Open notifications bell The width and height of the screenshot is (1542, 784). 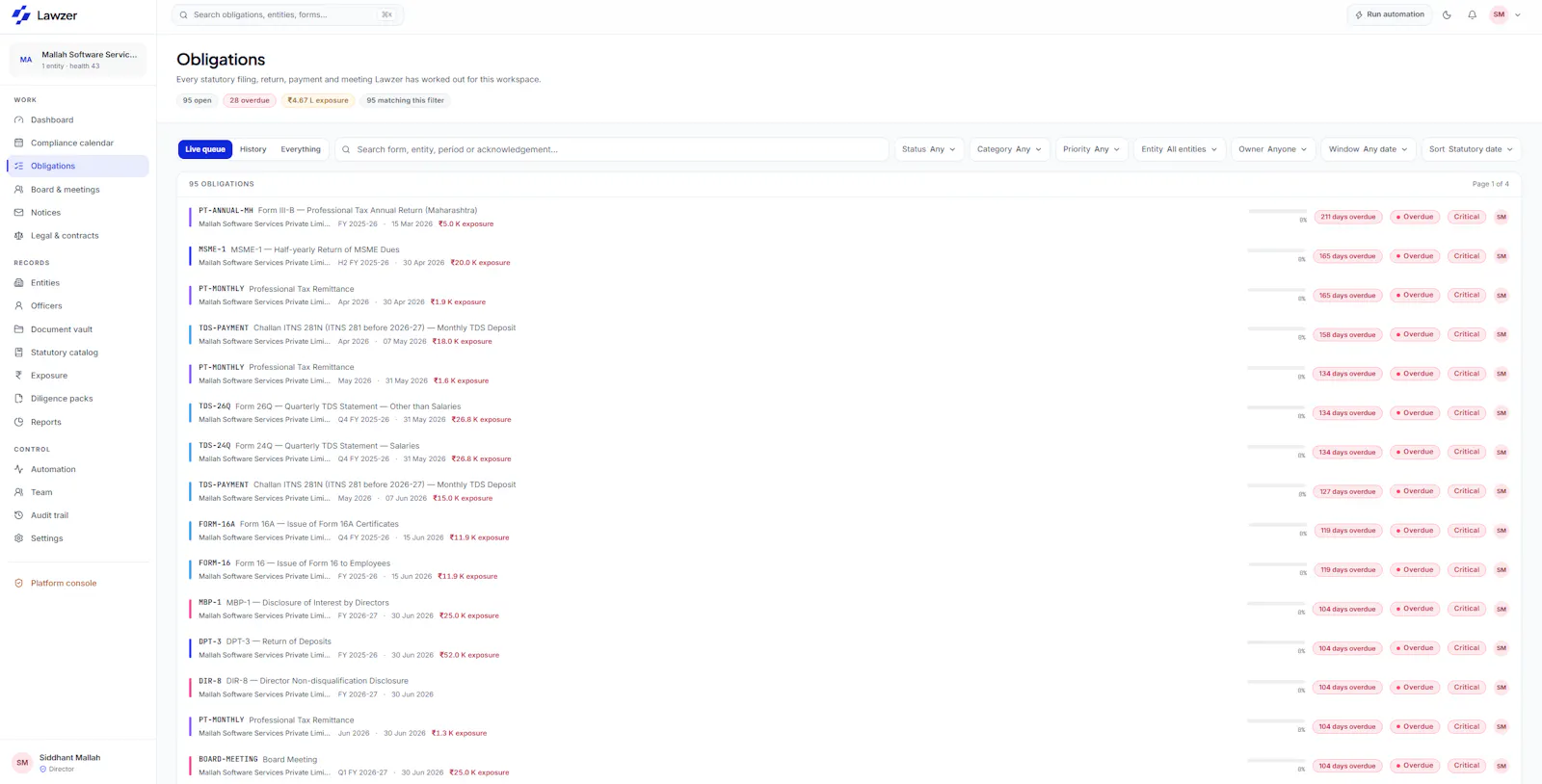pyautogui.click(x=1472, y=14)
